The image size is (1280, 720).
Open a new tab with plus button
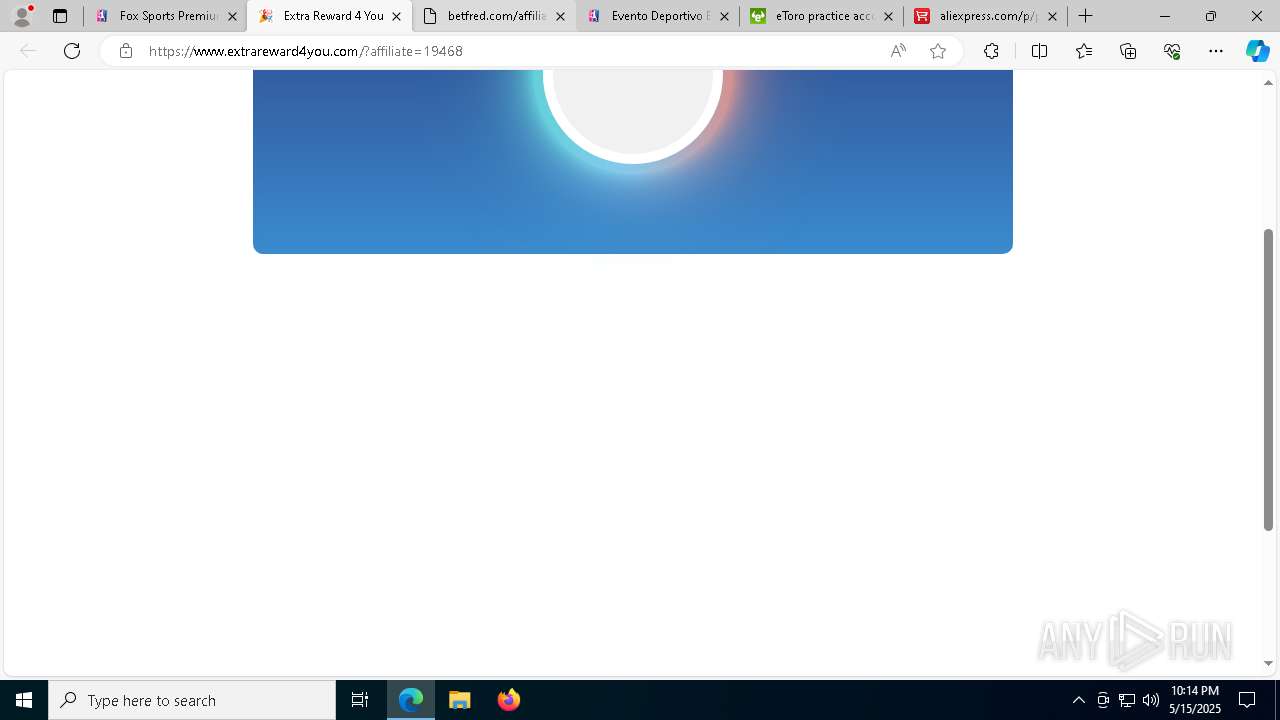coord(1086,16)
